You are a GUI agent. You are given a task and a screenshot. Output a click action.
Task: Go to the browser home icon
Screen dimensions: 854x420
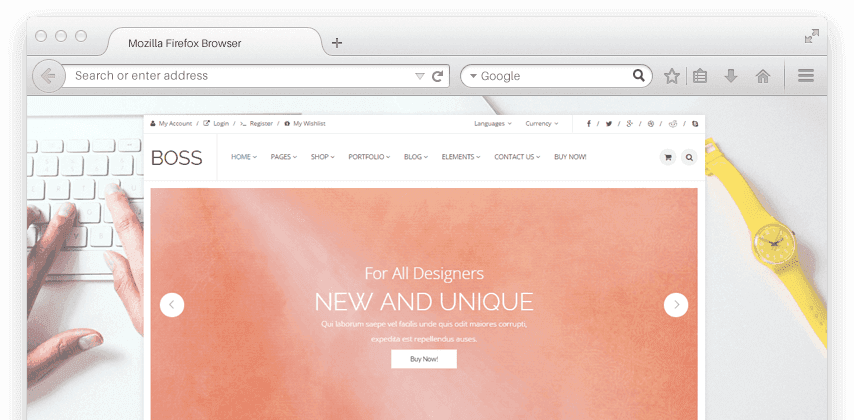tap(762, 76)
